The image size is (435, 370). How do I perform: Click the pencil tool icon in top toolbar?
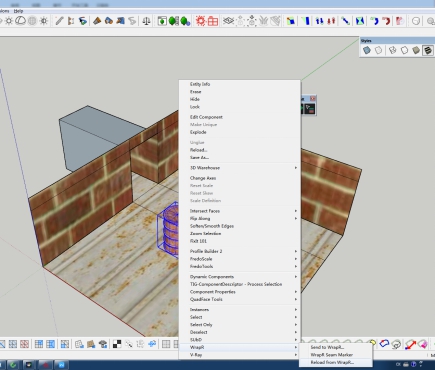coord(59,21)
